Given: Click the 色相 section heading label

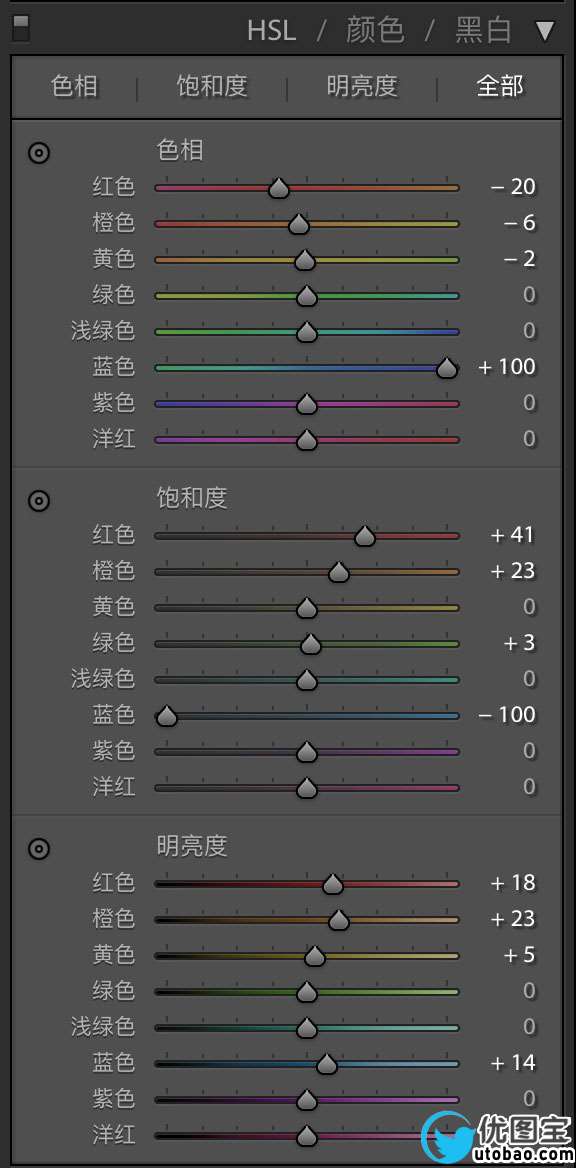Looking at the screenshot, I should pos(180,151).
